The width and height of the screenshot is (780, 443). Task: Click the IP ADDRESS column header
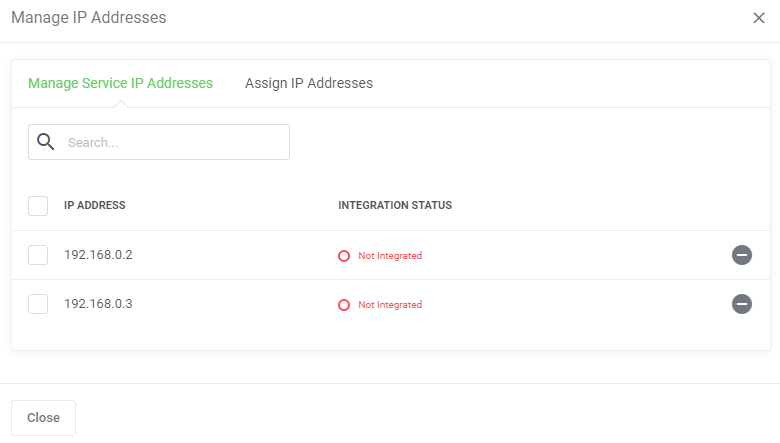click(95, 205)
